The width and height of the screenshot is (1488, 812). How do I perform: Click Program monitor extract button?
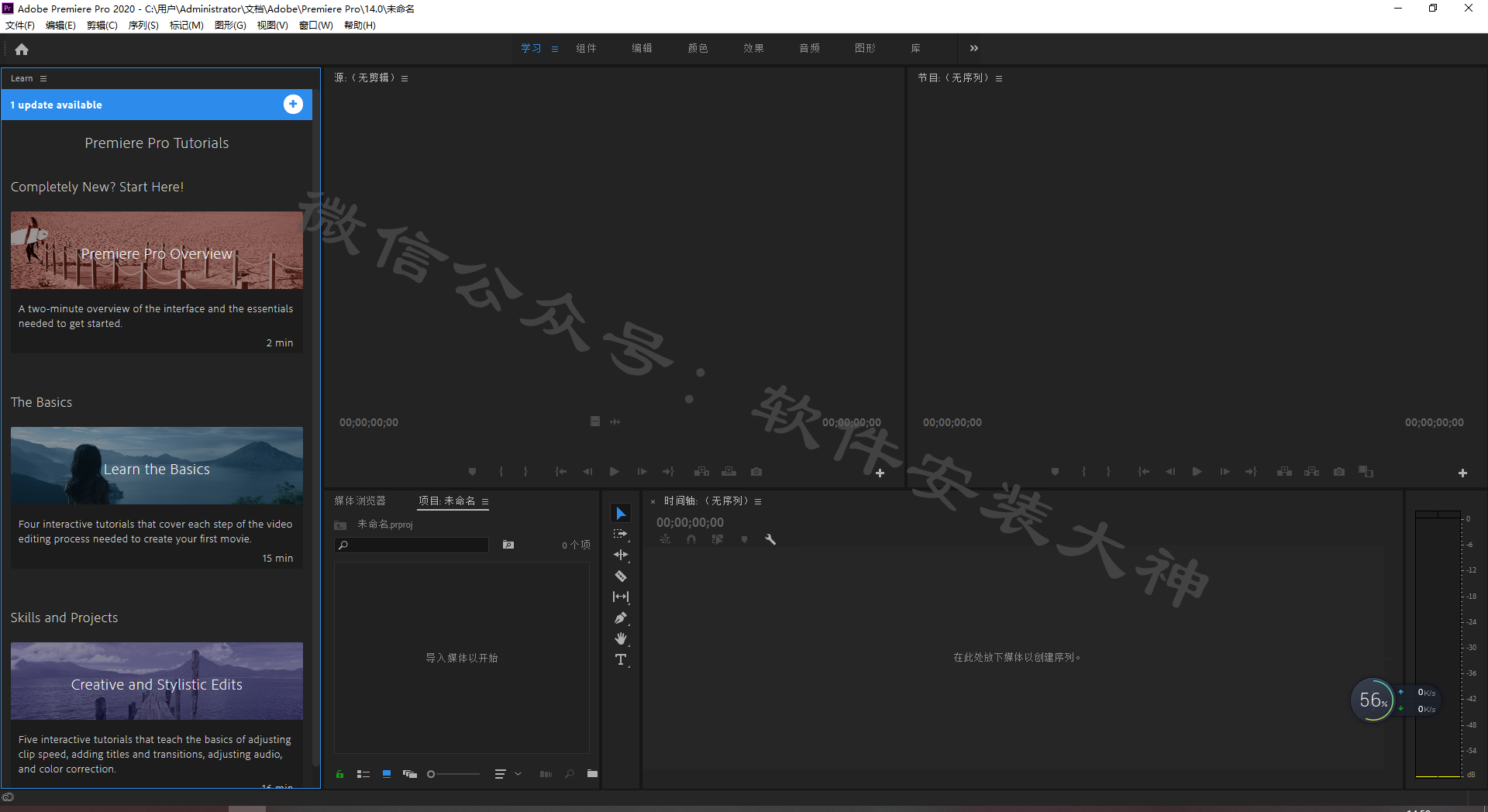point(1312,472)
